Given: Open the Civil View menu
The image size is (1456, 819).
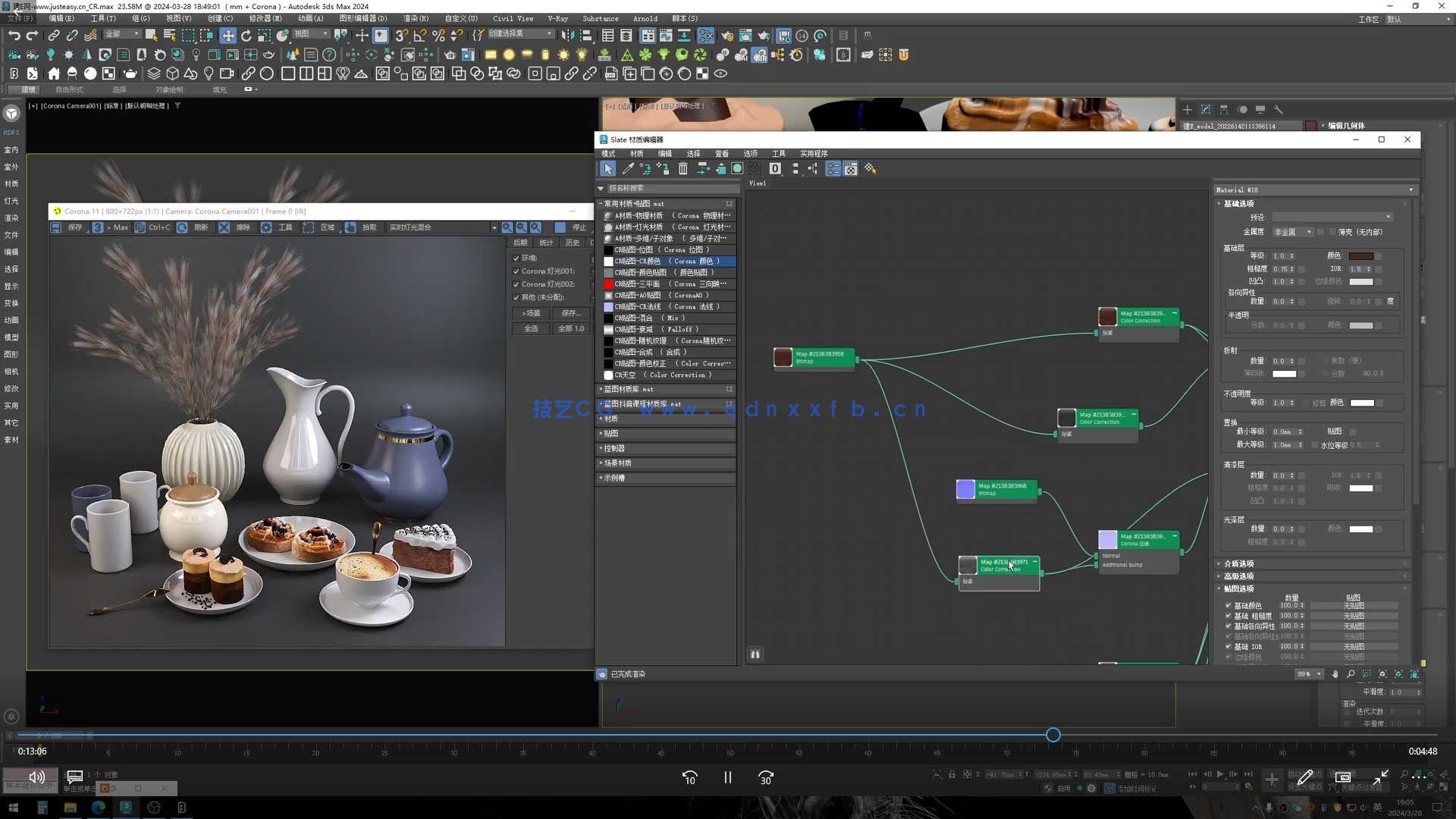Looking at the screenshot, I should click(x=513, y=18).
